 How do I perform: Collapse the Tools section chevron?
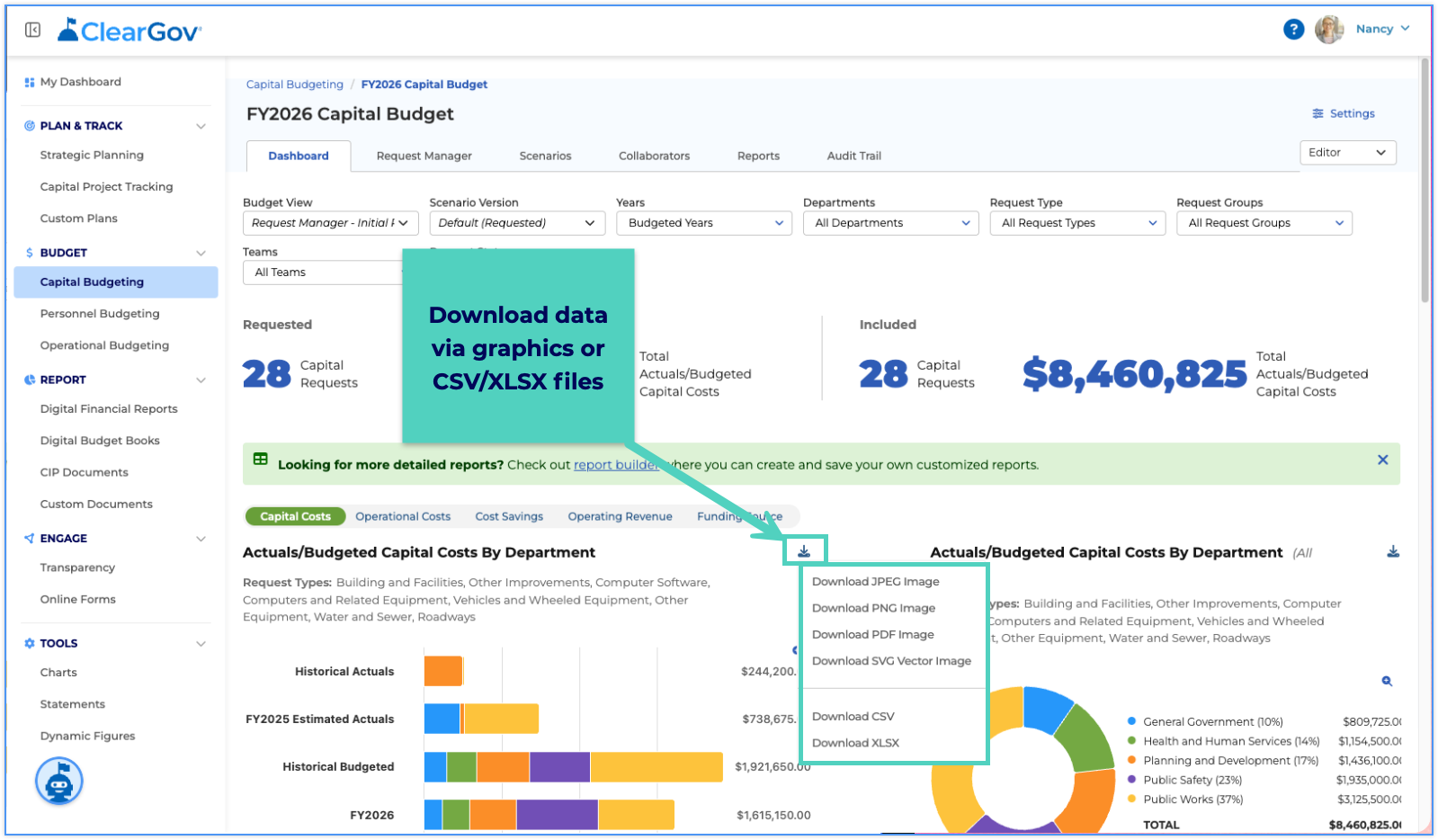pos(201,643)
